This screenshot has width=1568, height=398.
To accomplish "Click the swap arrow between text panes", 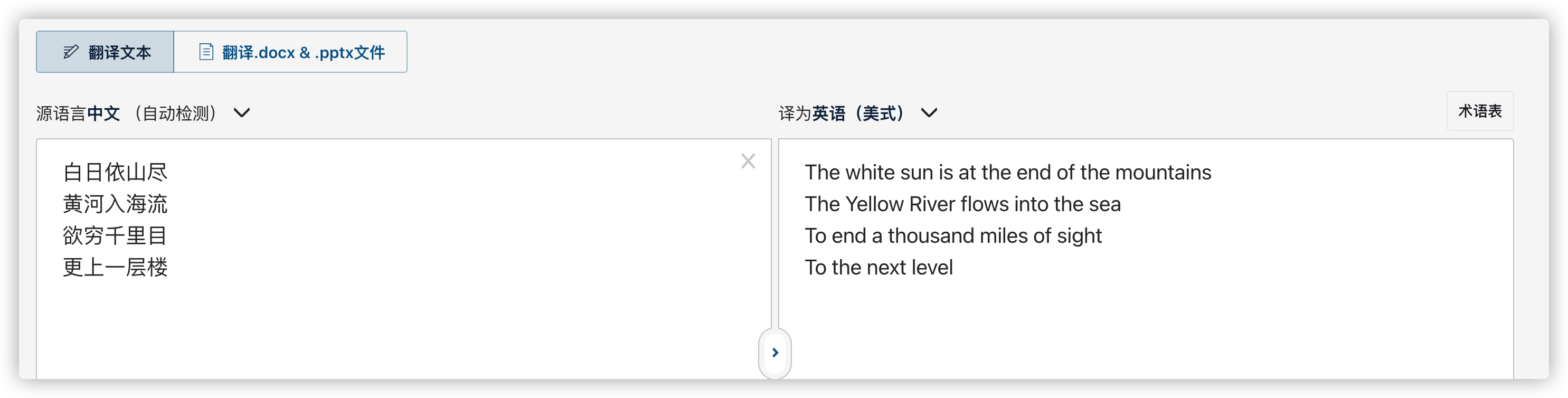I will 775,353.
